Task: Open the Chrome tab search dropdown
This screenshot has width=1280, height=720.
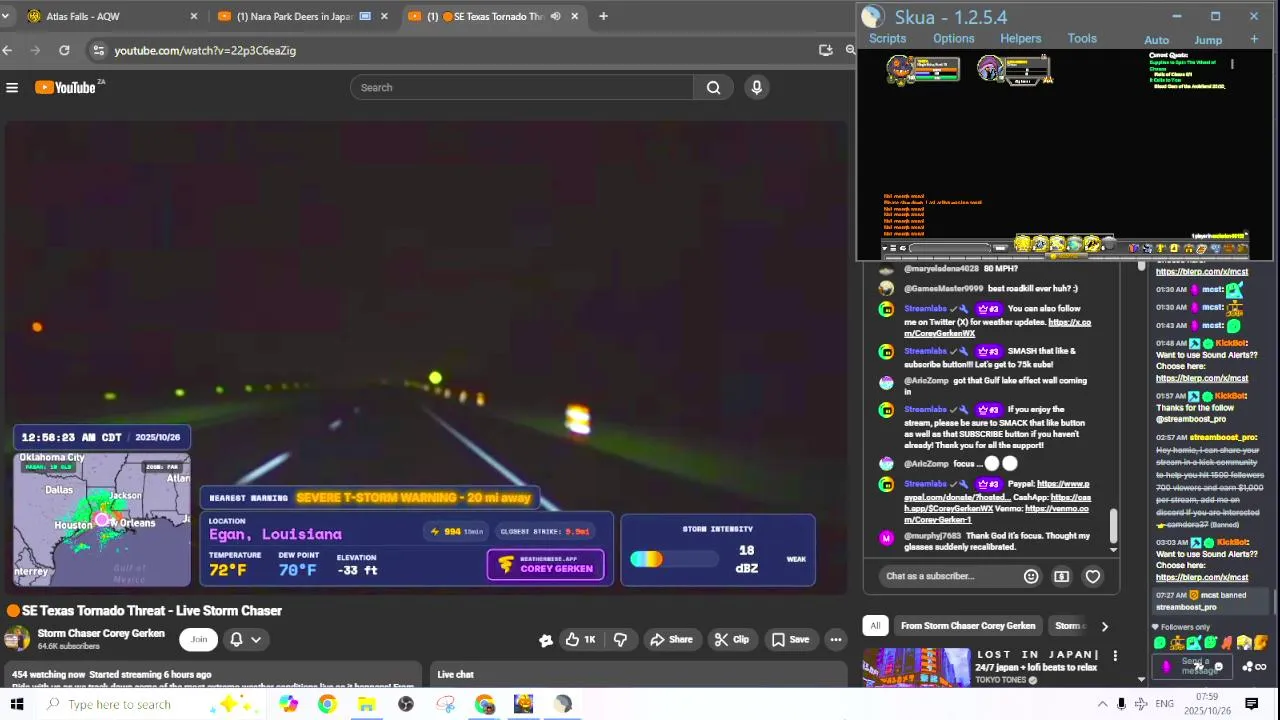Action: 5,16
